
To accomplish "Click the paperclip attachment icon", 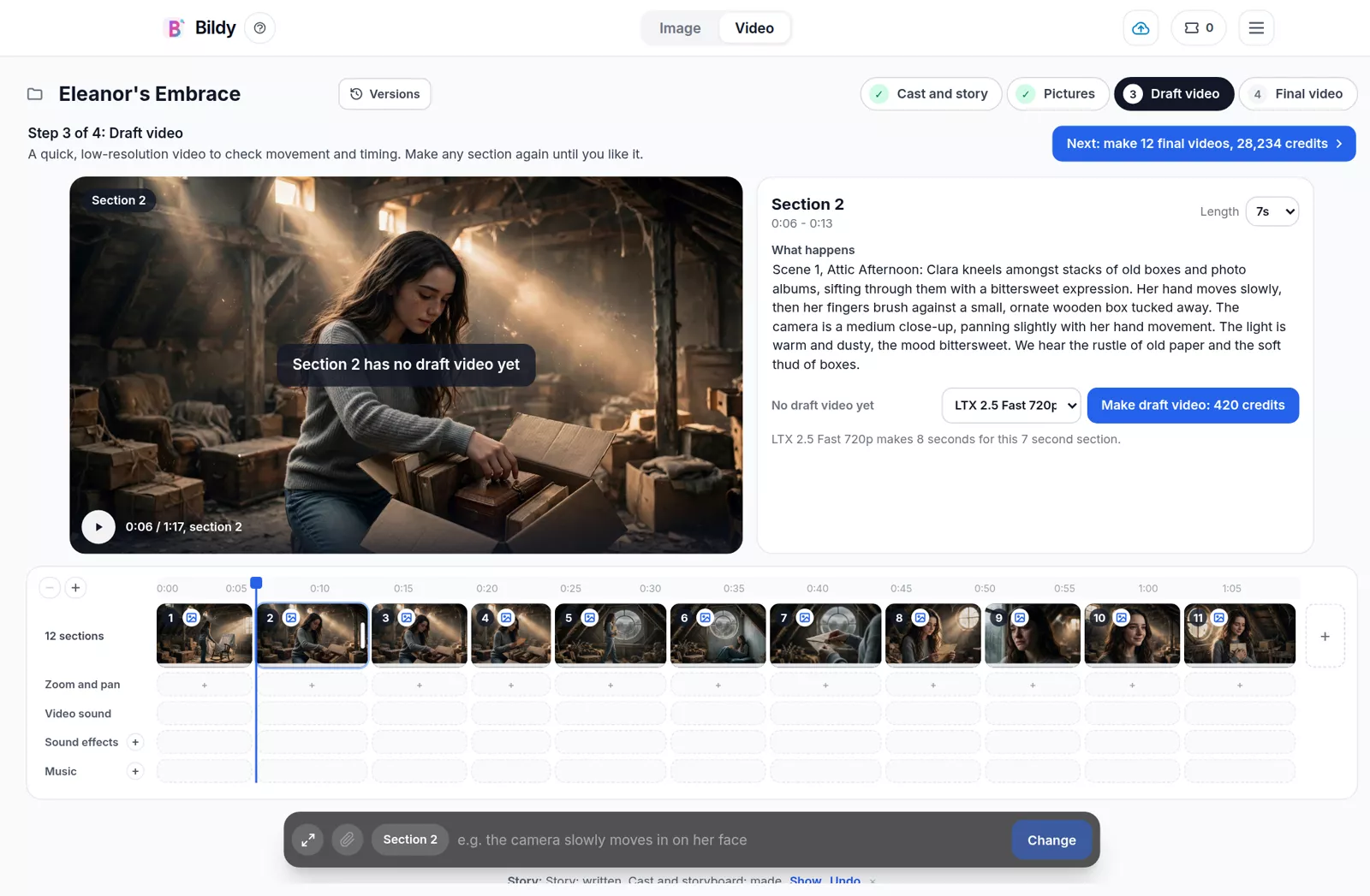I will click(x=347, y=840).
